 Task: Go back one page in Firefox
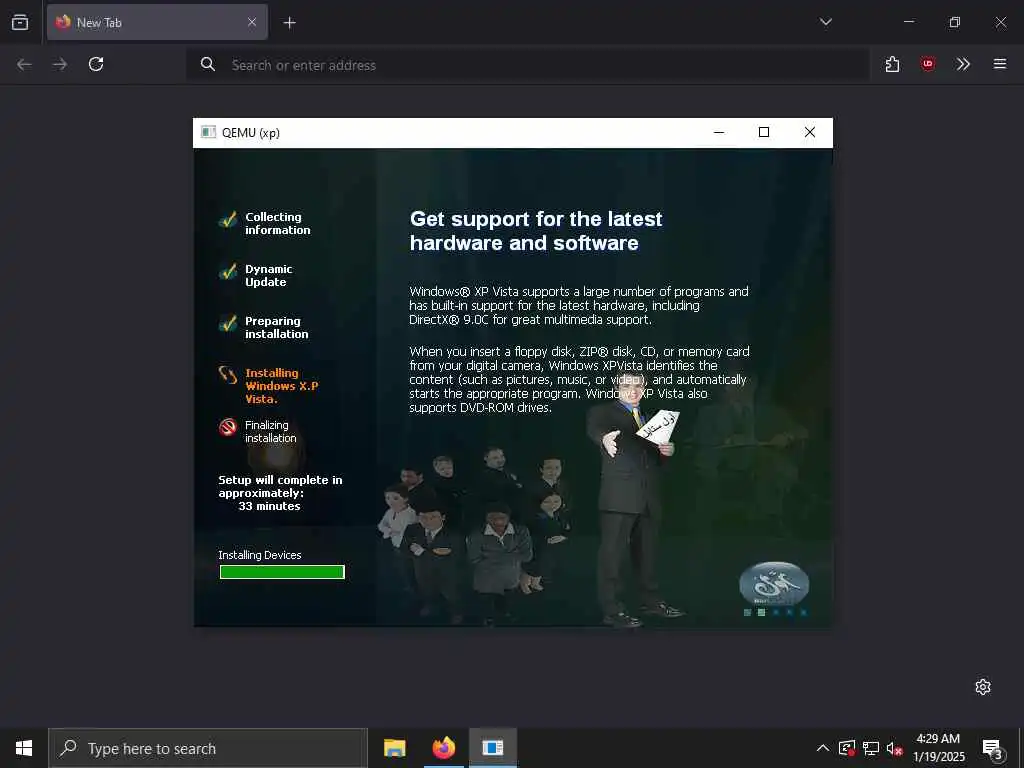tap(24, 64)
